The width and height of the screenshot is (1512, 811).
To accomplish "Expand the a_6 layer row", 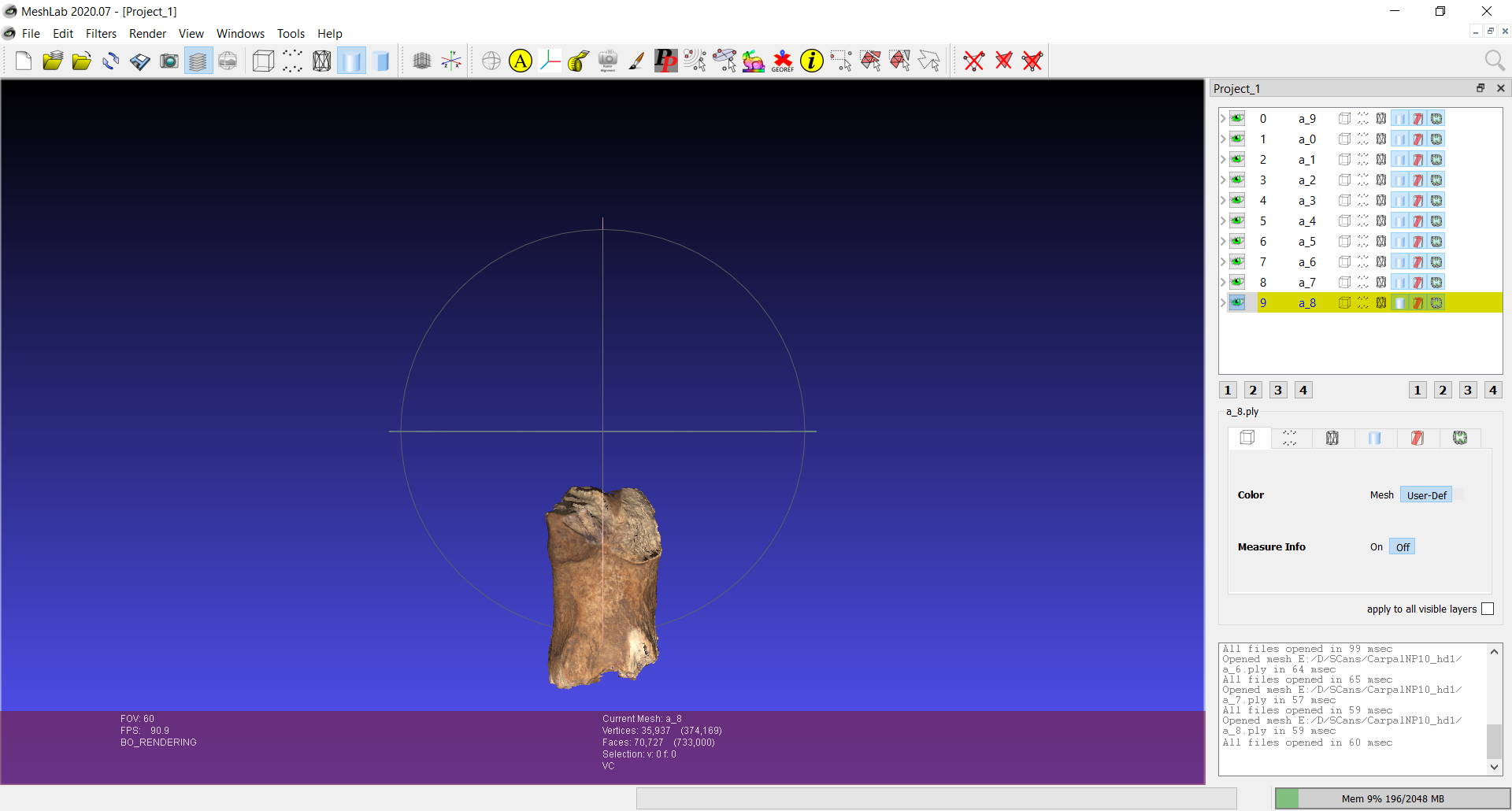I will coord(1223,261).
